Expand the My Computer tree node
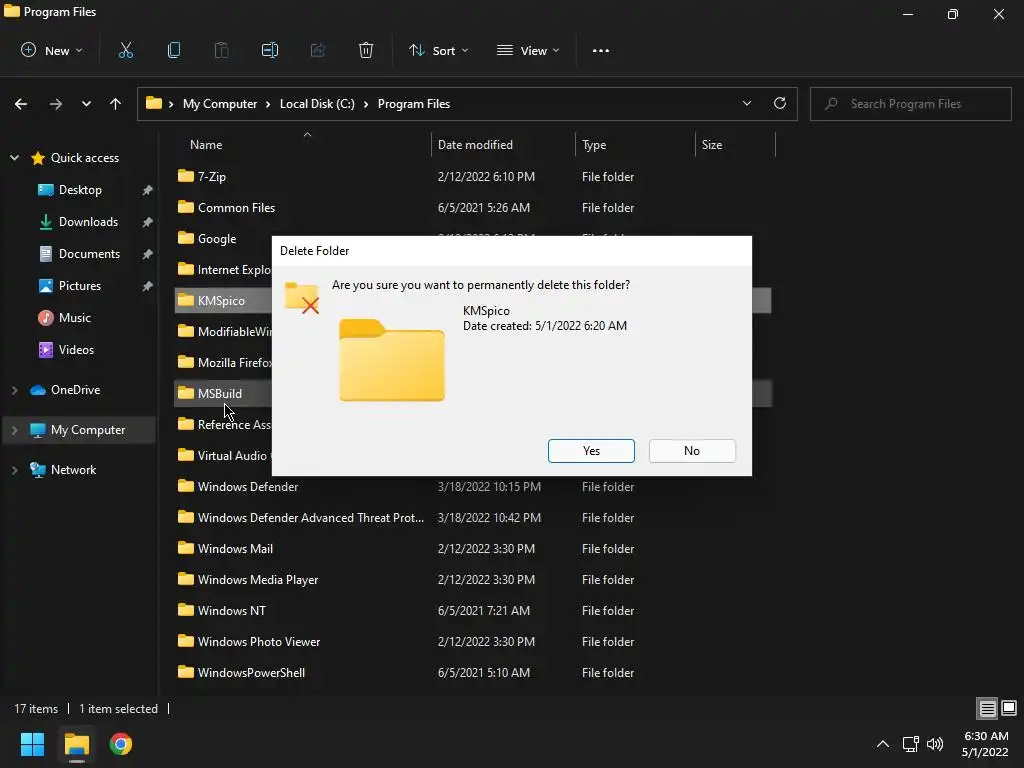The image size is (1024, 768). pos(14,430)
